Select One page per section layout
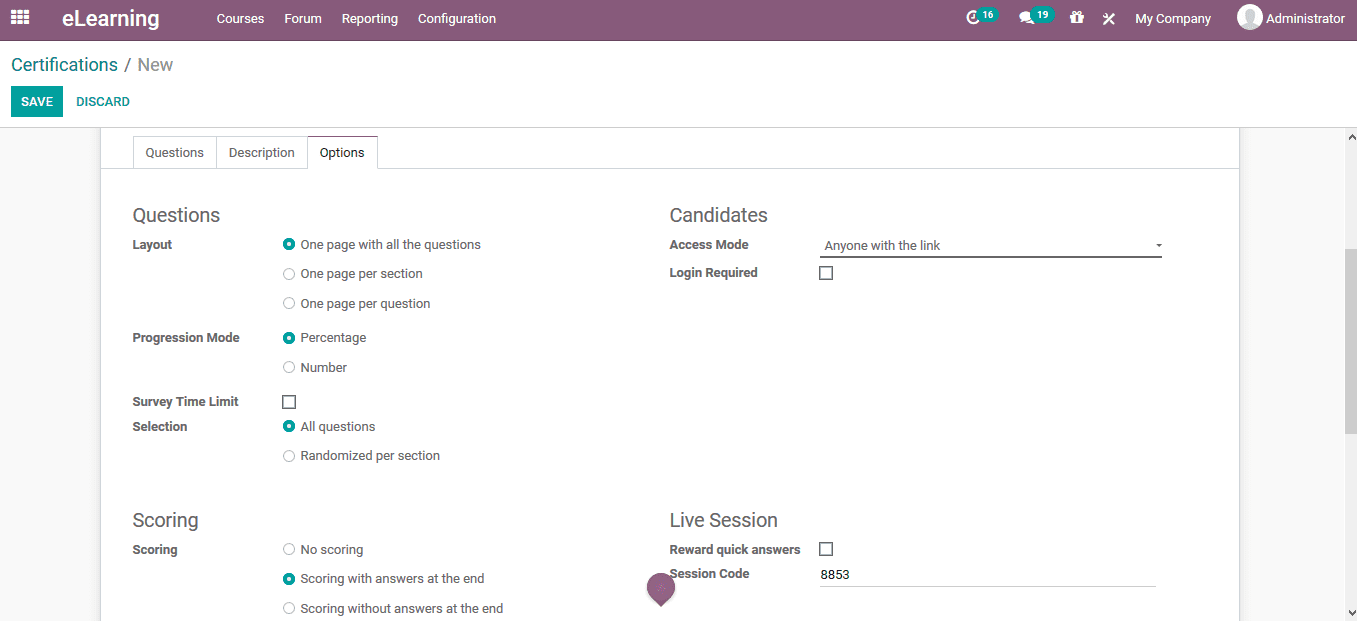 (x=289, y=274)
